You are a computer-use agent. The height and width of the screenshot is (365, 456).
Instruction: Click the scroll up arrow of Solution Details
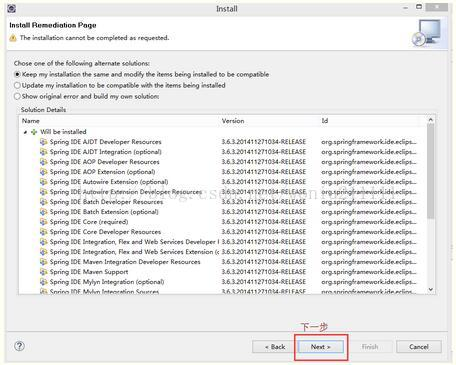pyautogui.click(x=431, y=120)
